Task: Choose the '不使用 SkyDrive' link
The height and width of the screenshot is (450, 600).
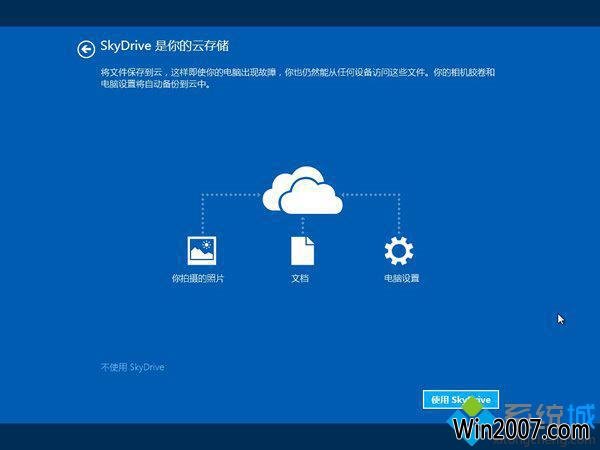Action: point(132,367)
